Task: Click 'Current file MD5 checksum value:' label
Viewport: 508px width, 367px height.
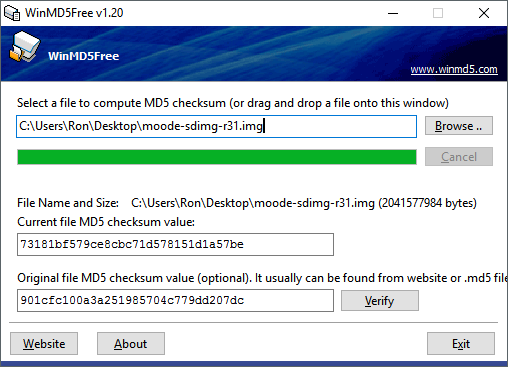Action: [106, 222]
